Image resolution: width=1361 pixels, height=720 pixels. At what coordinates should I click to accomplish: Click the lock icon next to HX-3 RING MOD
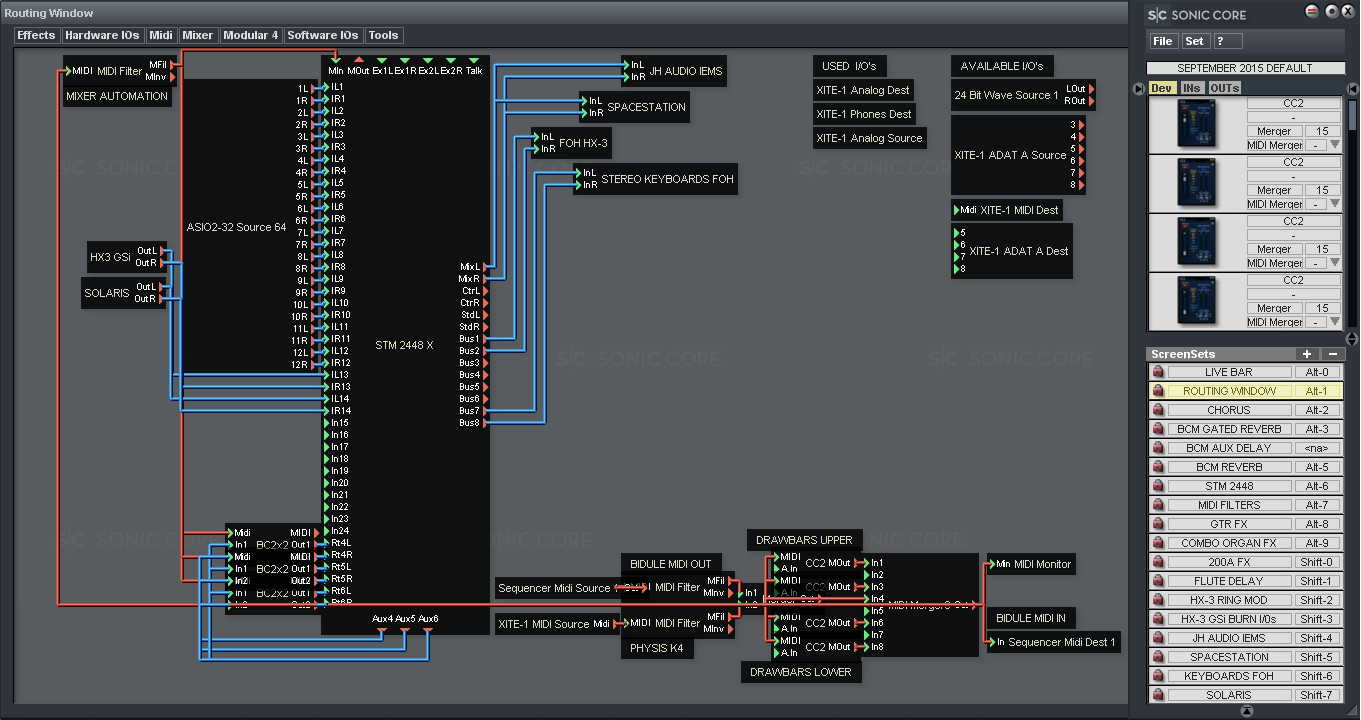pos(1158,600)
